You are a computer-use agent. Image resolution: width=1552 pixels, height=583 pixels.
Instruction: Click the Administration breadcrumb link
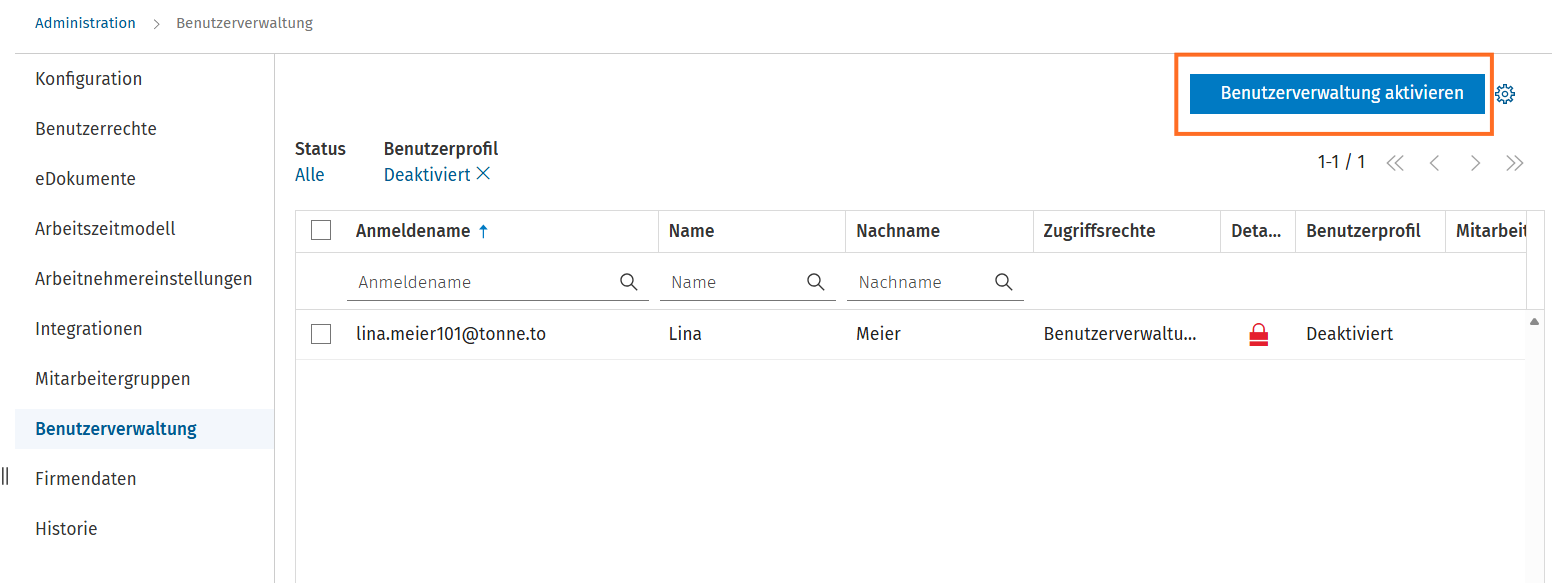point(85,23)
